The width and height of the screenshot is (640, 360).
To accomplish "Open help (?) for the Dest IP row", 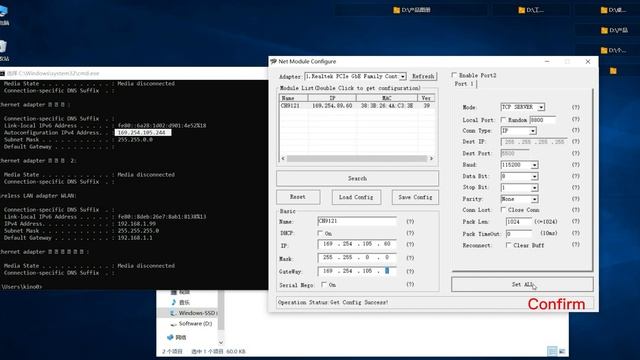I will [576, 142].
